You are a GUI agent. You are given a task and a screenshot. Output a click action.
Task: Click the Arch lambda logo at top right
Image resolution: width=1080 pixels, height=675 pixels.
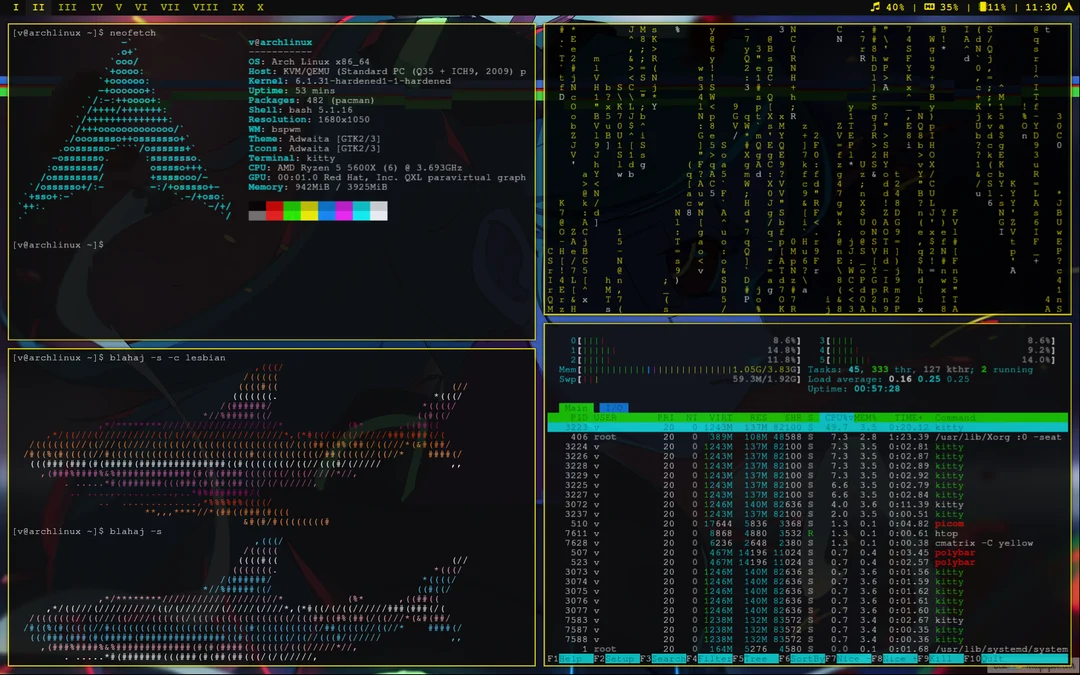tap(1068, 8)
